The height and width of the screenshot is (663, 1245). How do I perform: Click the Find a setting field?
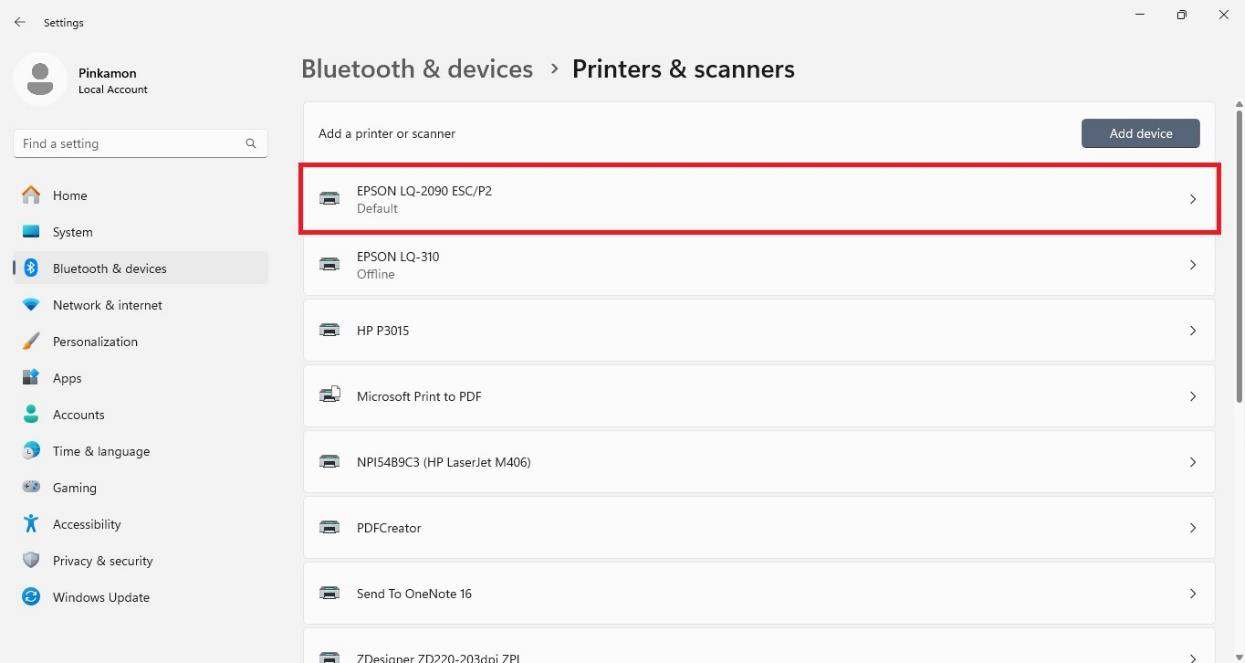(130, 144)
